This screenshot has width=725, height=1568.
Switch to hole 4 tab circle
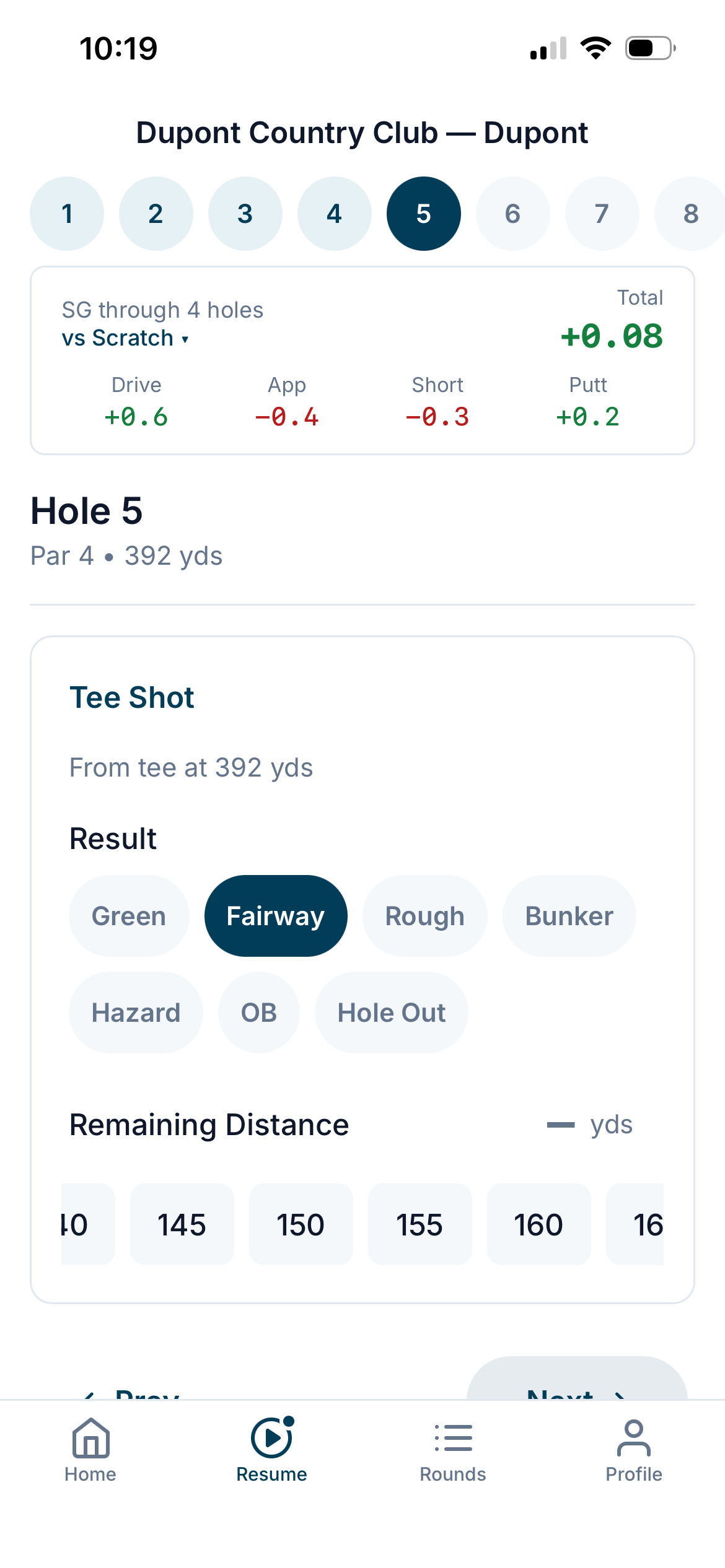334,213
